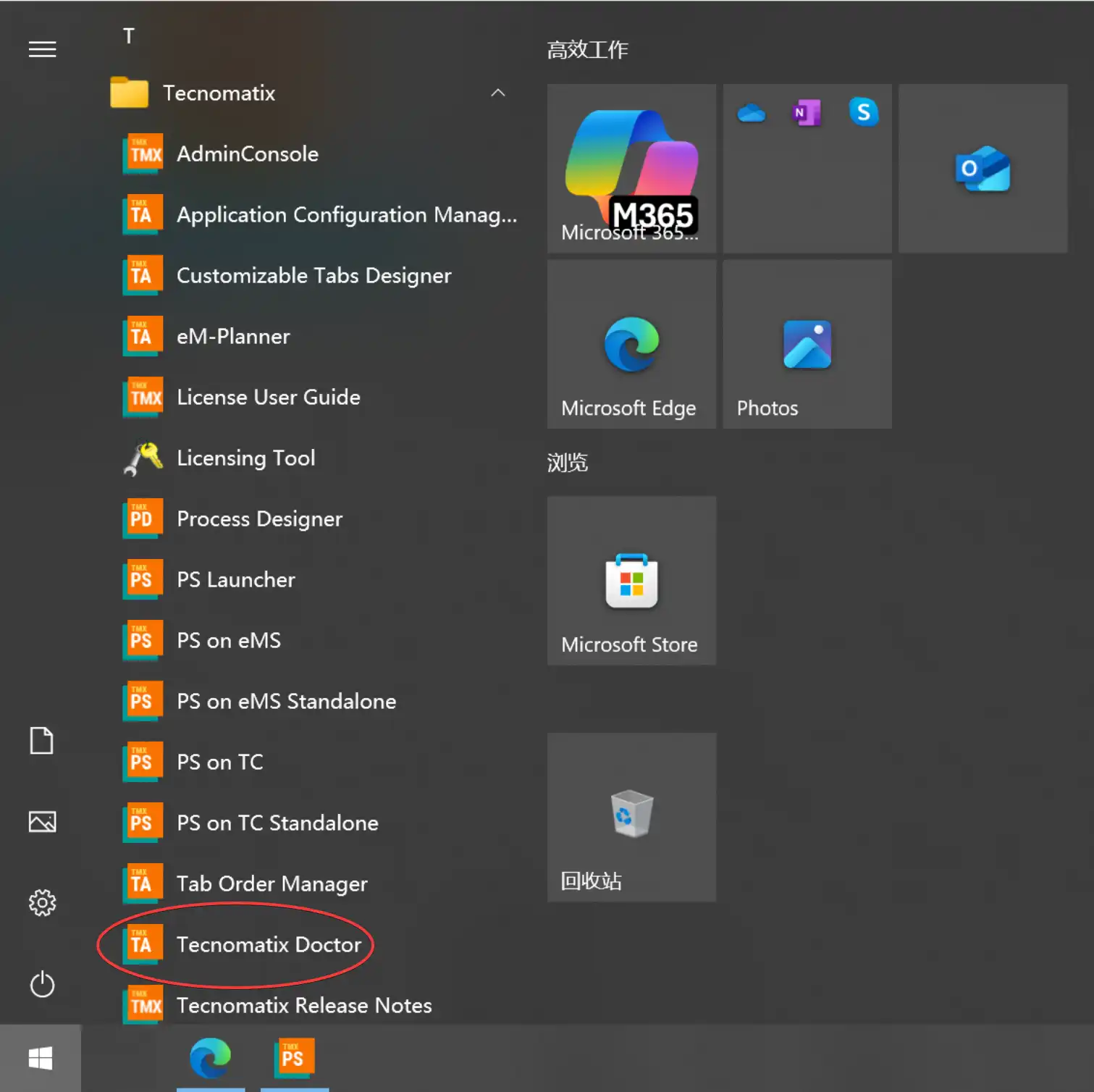Open Pictures from the Start sidebar
Image resolution: width=1094 pixels, height=1092 pixels.
(x=42, y=822)
